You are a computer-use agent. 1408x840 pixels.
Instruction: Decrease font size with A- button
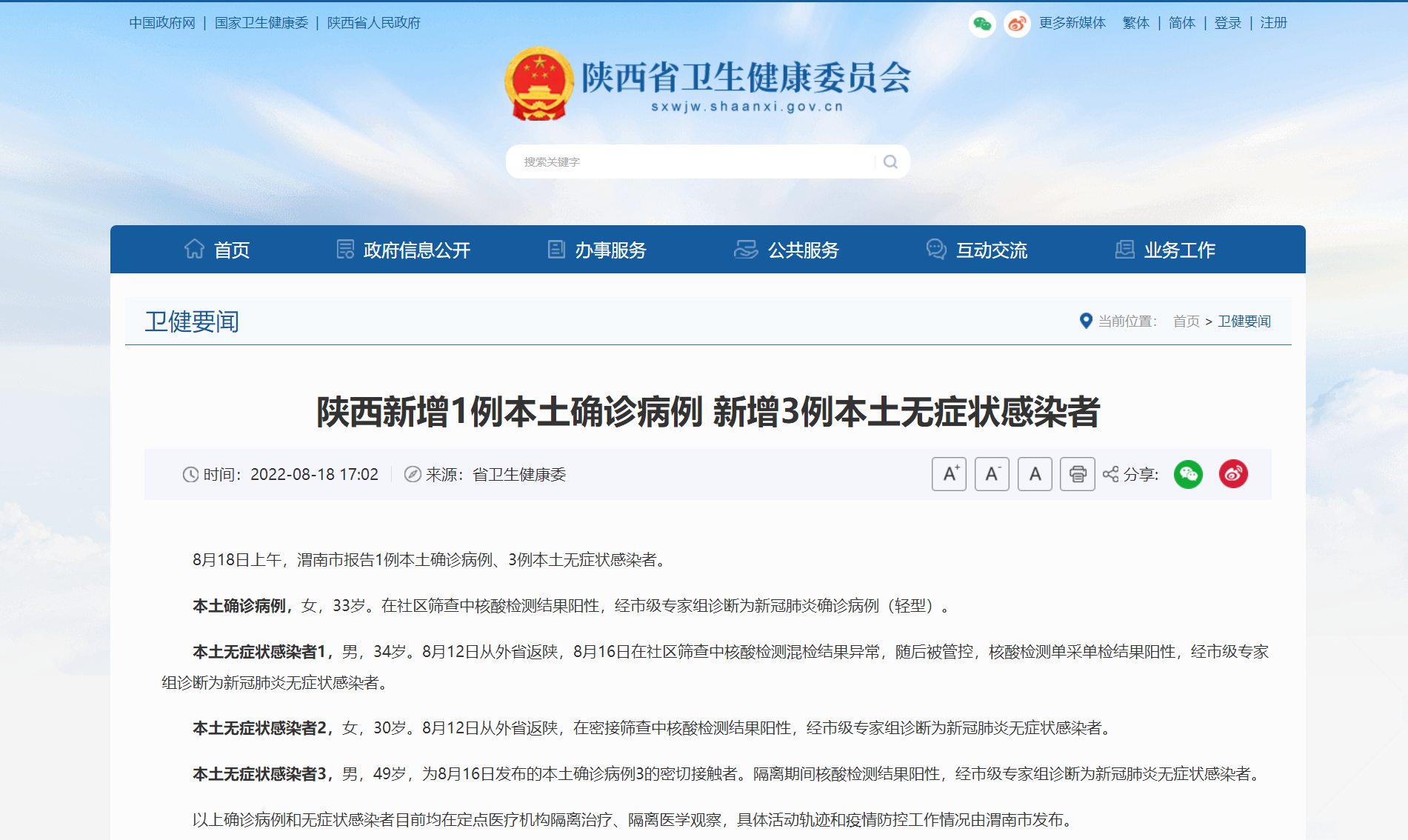[x=992, y=474]
